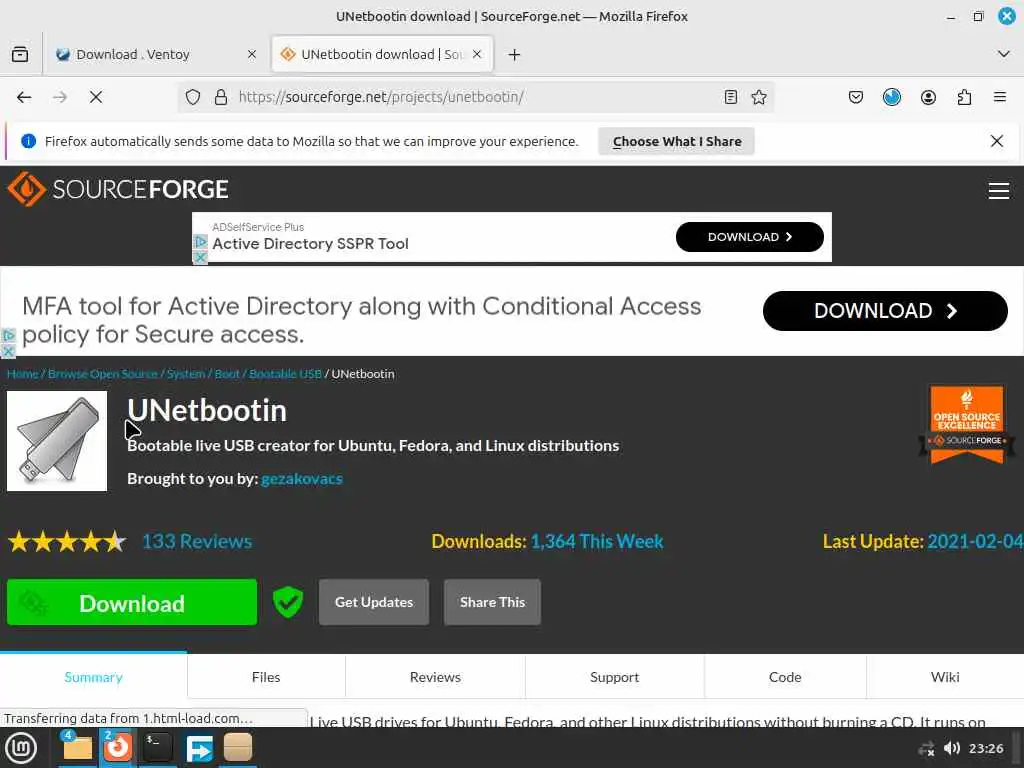Viewport: 1024px width, 768px height.
Task: Open the Firefox account profile icon
Action: [x=928, y=97]
